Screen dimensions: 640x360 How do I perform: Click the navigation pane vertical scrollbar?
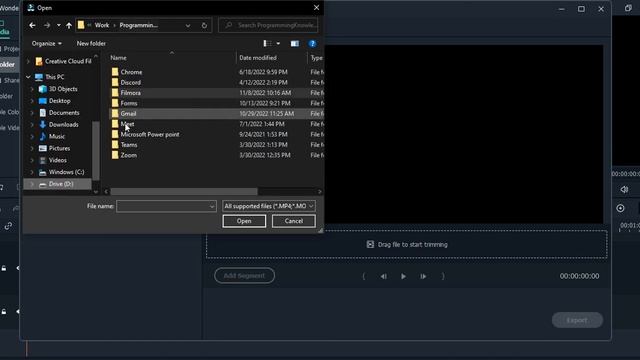[96, 150]
